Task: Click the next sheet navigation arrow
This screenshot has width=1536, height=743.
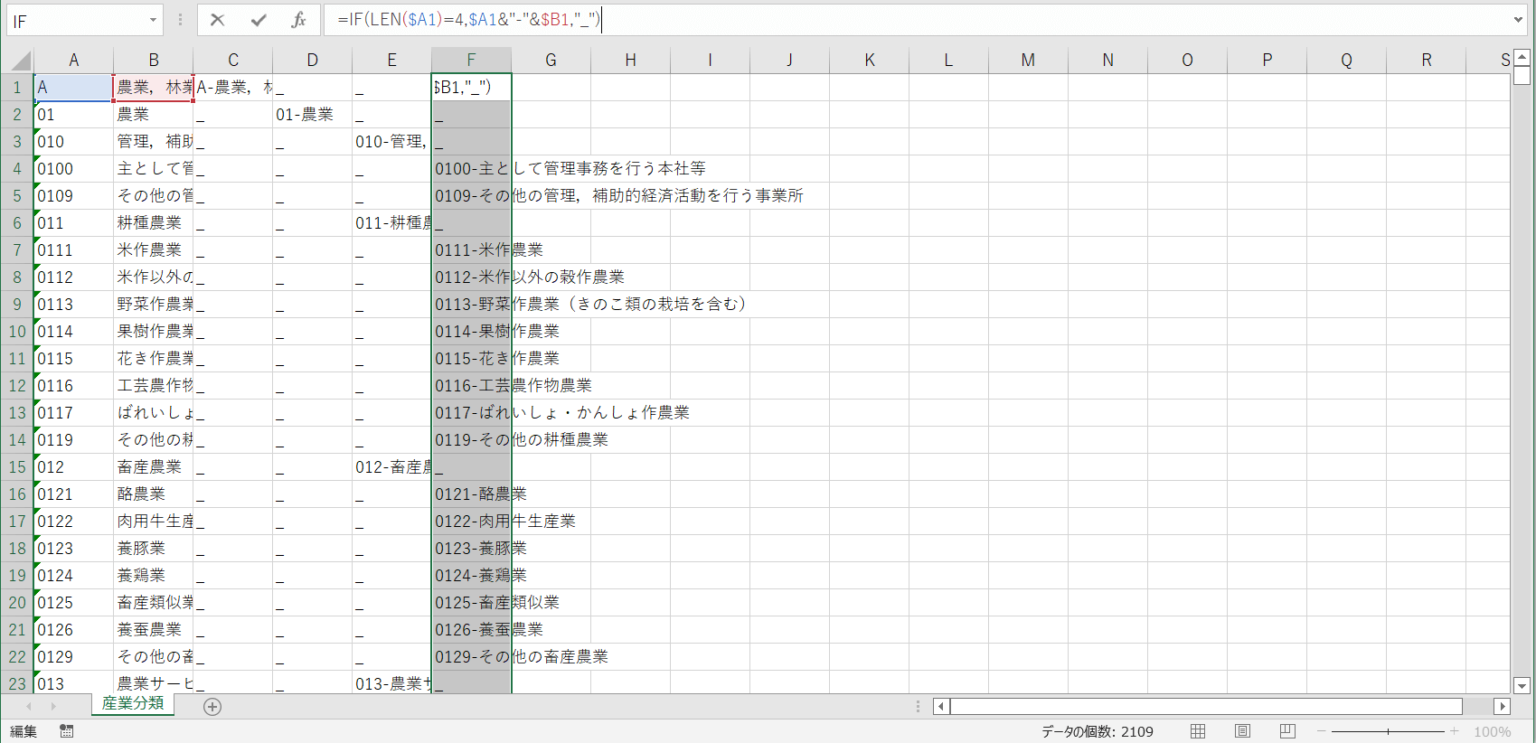Action: 53,706
